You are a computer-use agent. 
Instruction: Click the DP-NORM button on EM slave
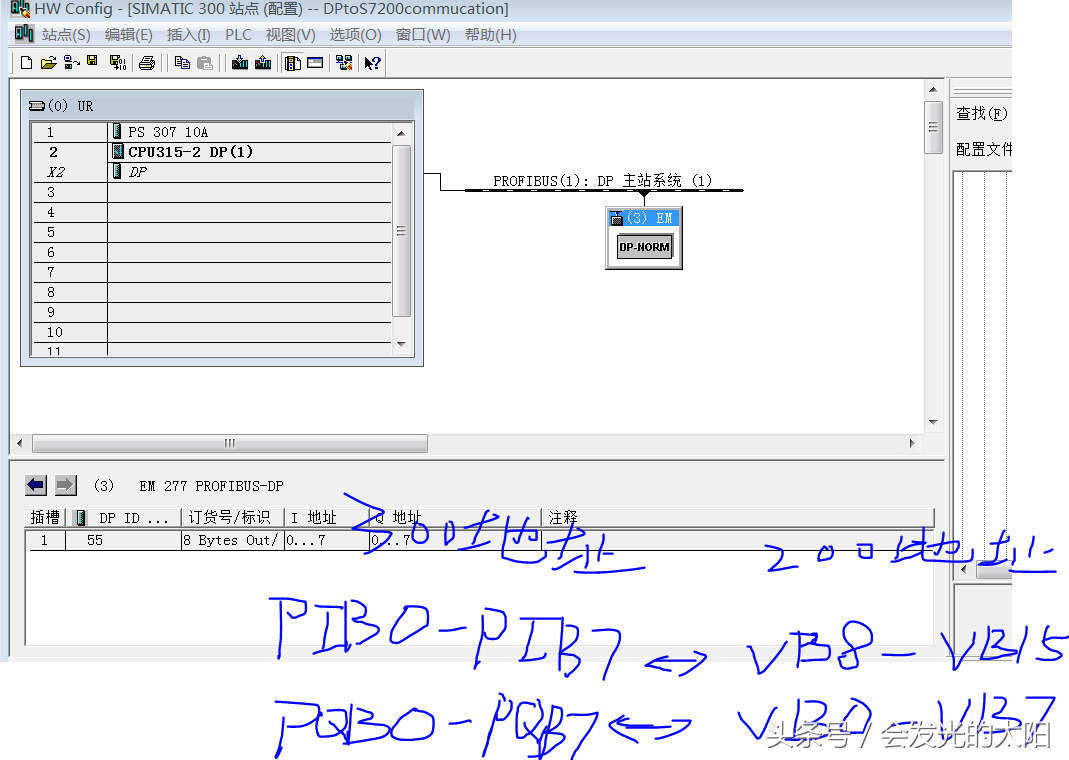click(x=644, y=247)
